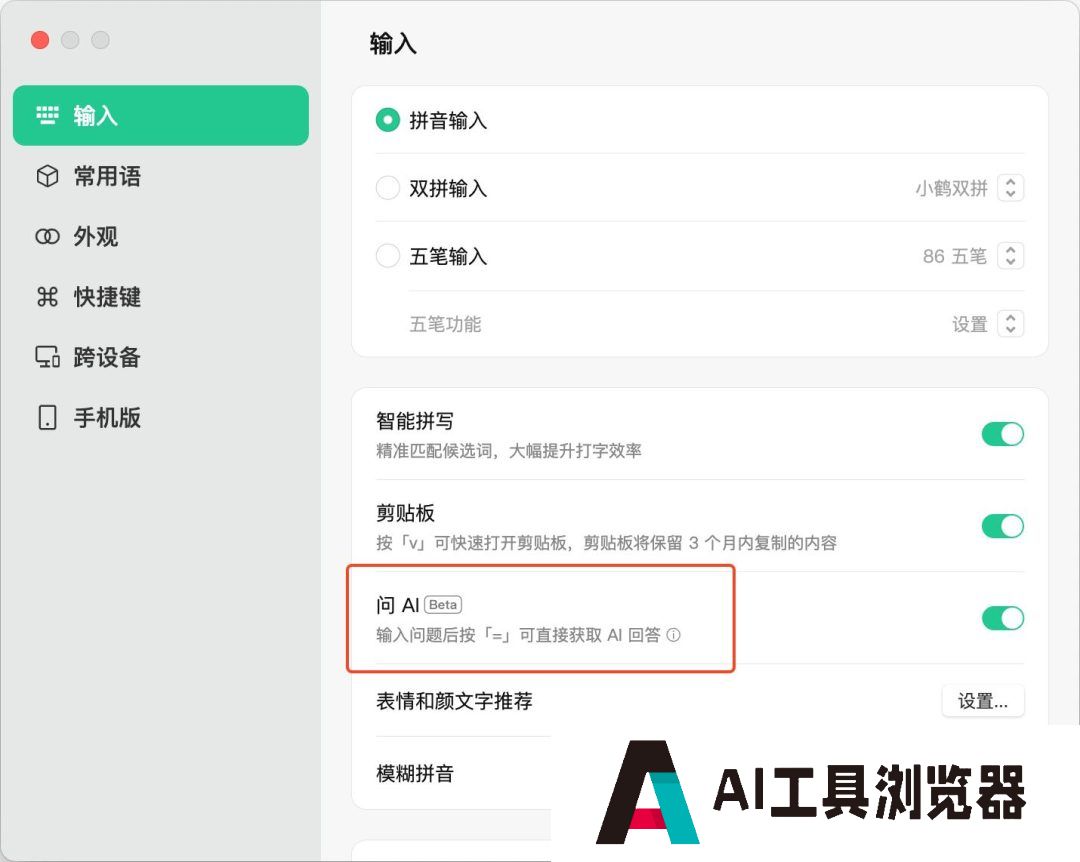Open the 输入 sidebar section
1080x862 pixels.
click(160, 115)
